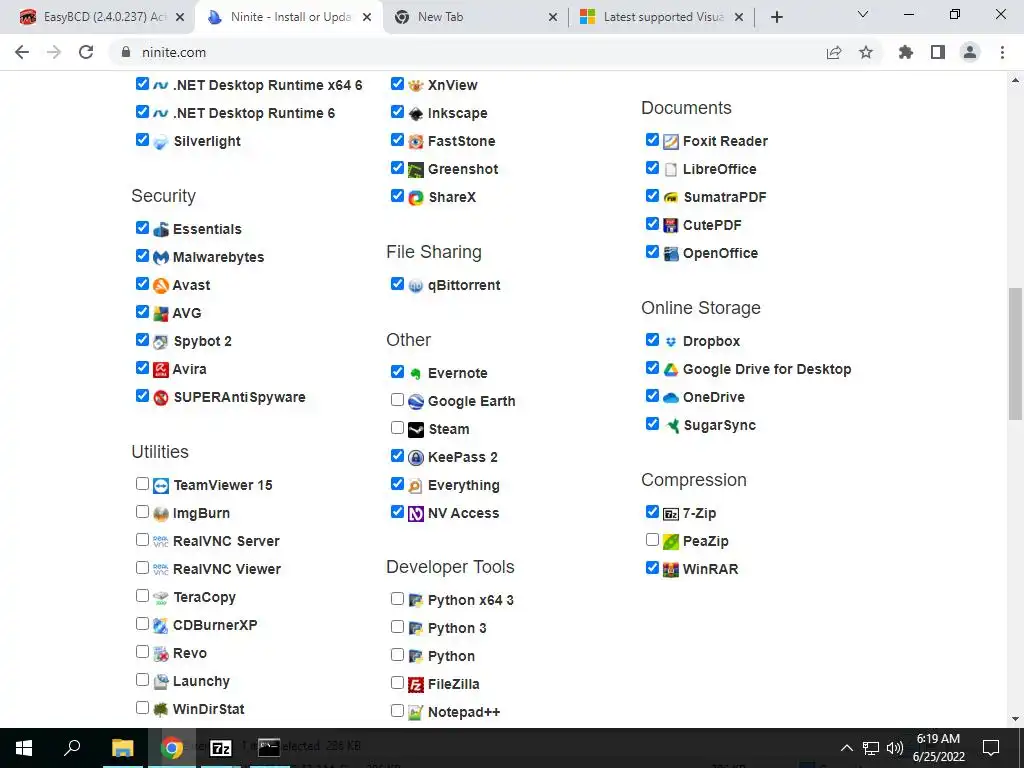This screenshot has height=768, width=1024.
Task: Open Chrome side panel icon
Action: coord(938,52)
